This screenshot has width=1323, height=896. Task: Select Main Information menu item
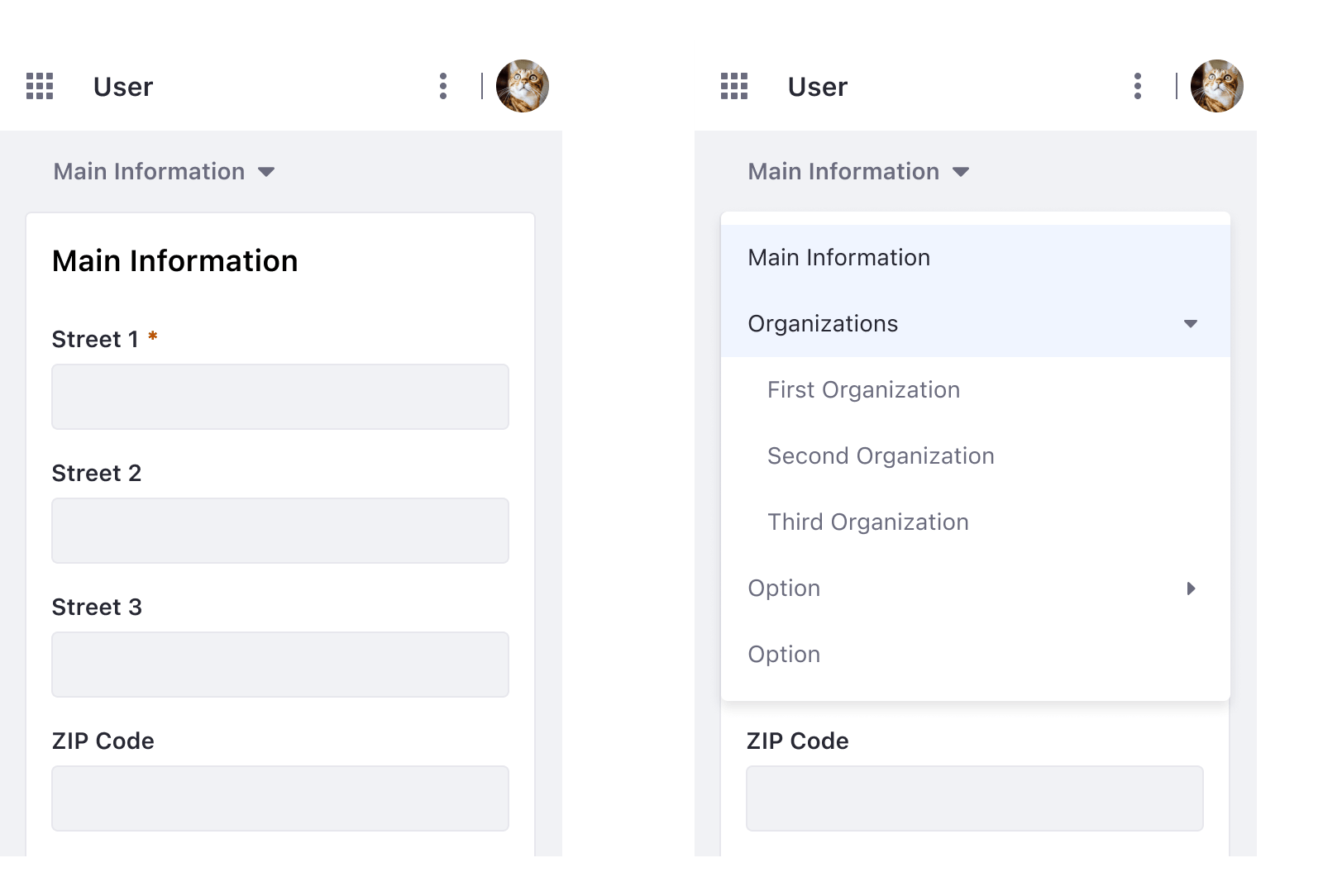(839, 258)
